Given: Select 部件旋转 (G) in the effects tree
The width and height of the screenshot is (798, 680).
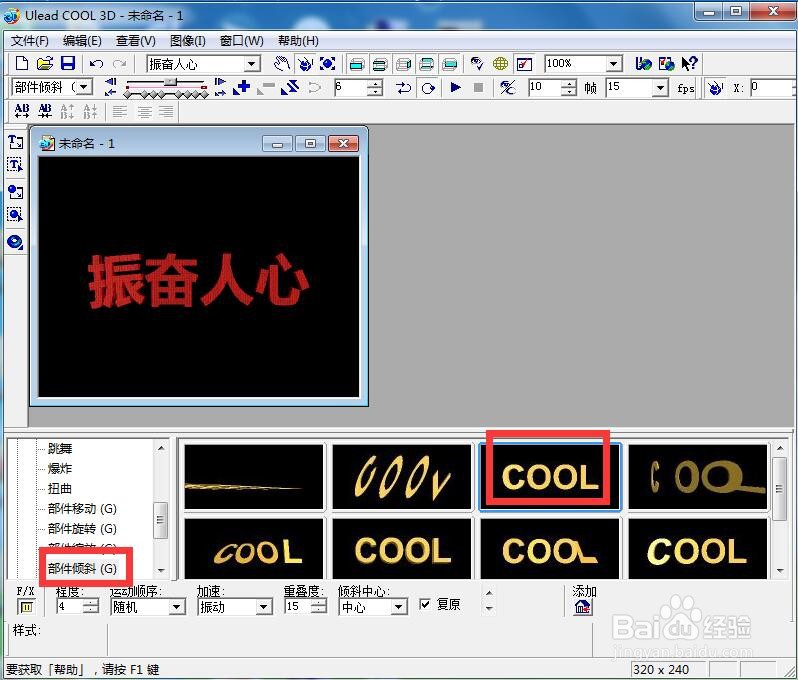Looking at the screenshot, I should pos(82,529).
